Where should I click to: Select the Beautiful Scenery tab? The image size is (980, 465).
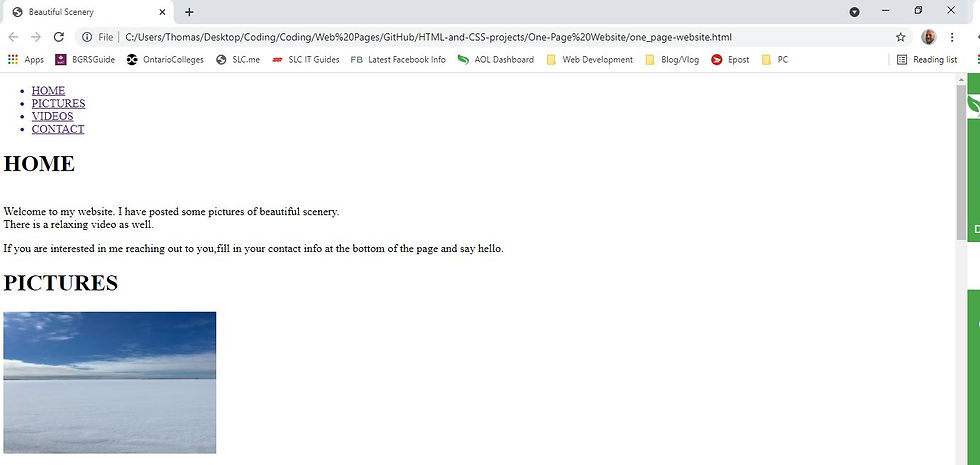pos(88,12)
